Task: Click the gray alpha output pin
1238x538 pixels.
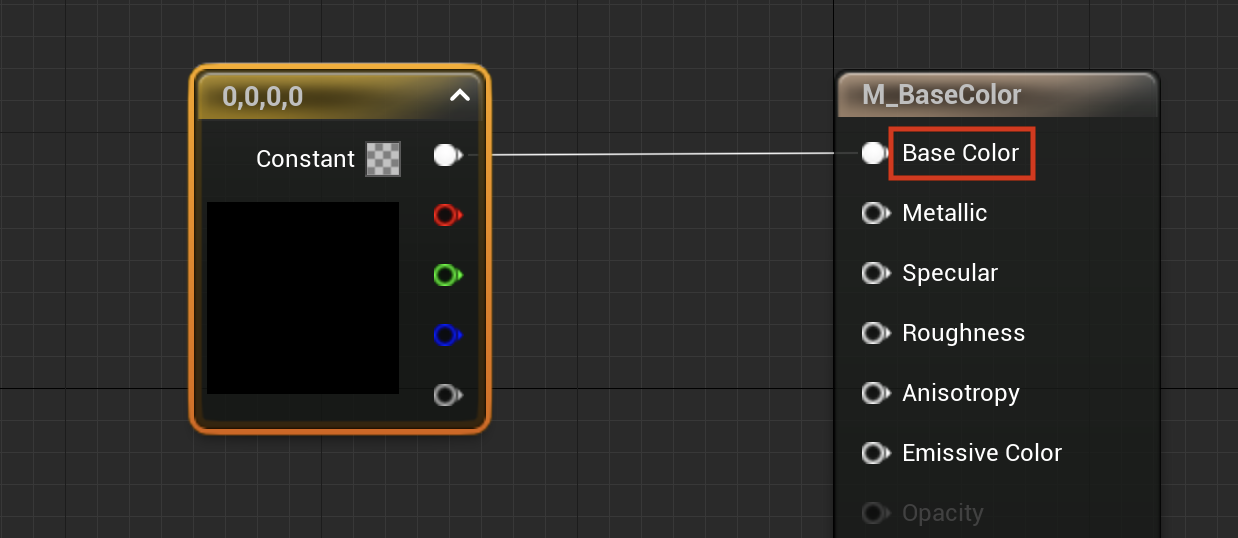Action: coord(448,394)
